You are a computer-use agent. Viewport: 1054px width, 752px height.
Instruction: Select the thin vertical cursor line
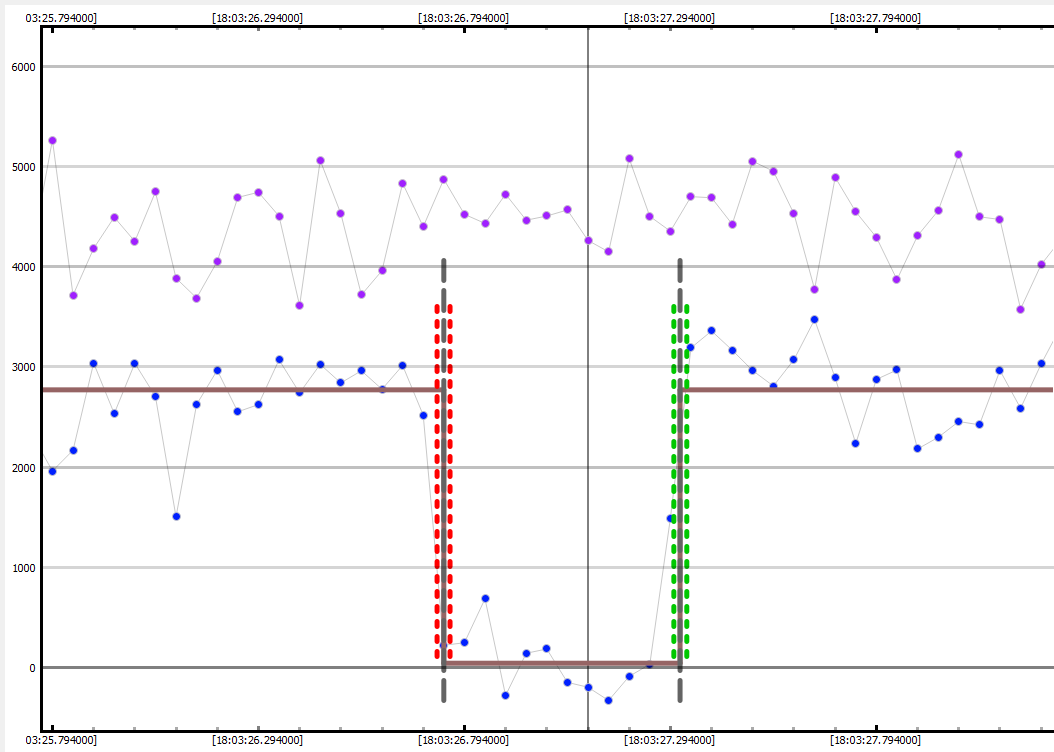click(x=588, y=379)
